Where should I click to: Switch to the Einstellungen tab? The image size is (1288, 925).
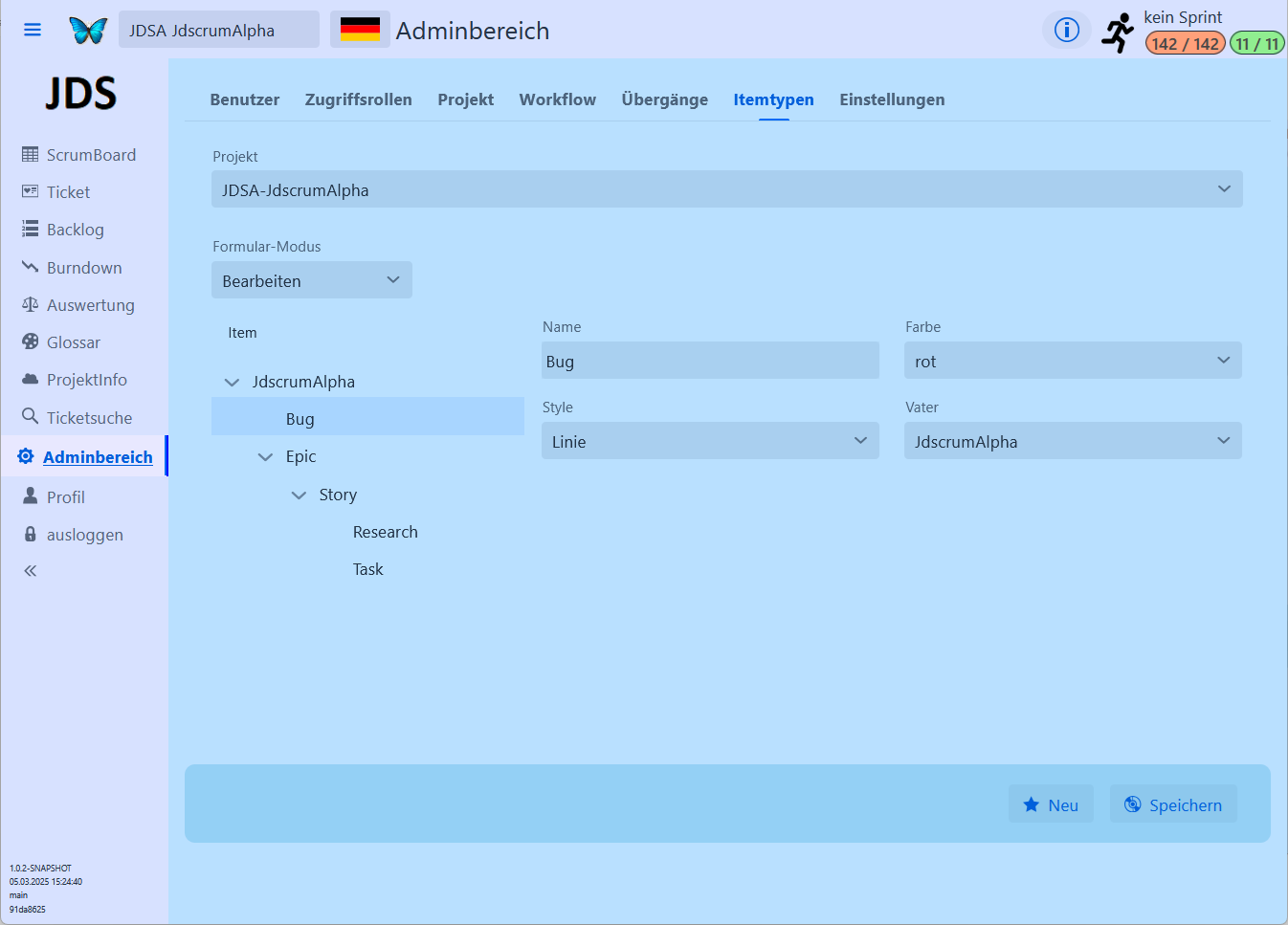click(892, 99)
